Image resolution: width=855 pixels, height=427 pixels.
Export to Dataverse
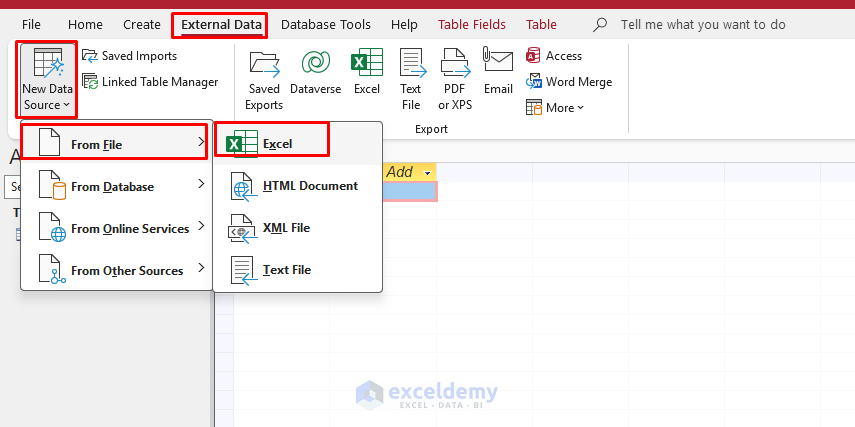tap(315, 72)
